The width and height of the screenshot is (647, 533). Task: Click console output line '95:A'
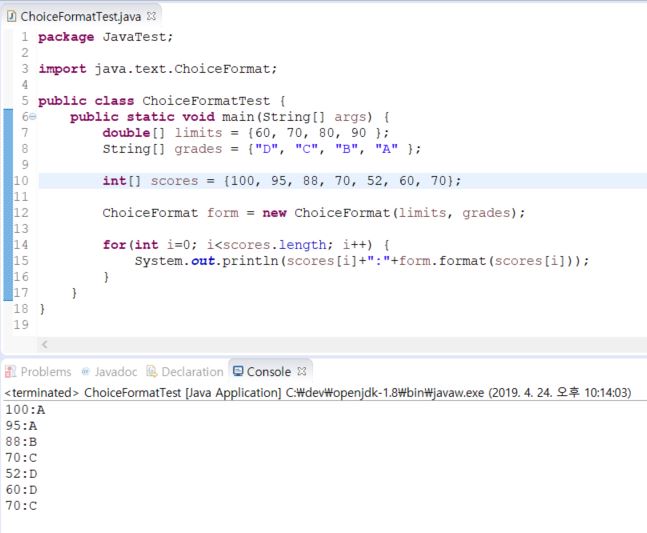pyautogui.click(x=21, y=426)
